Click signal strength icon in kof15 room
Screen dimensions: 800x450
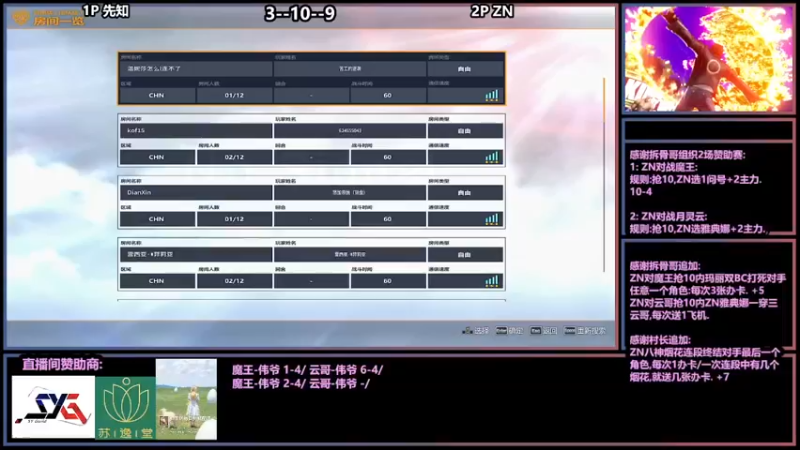[x=491, y=157]
